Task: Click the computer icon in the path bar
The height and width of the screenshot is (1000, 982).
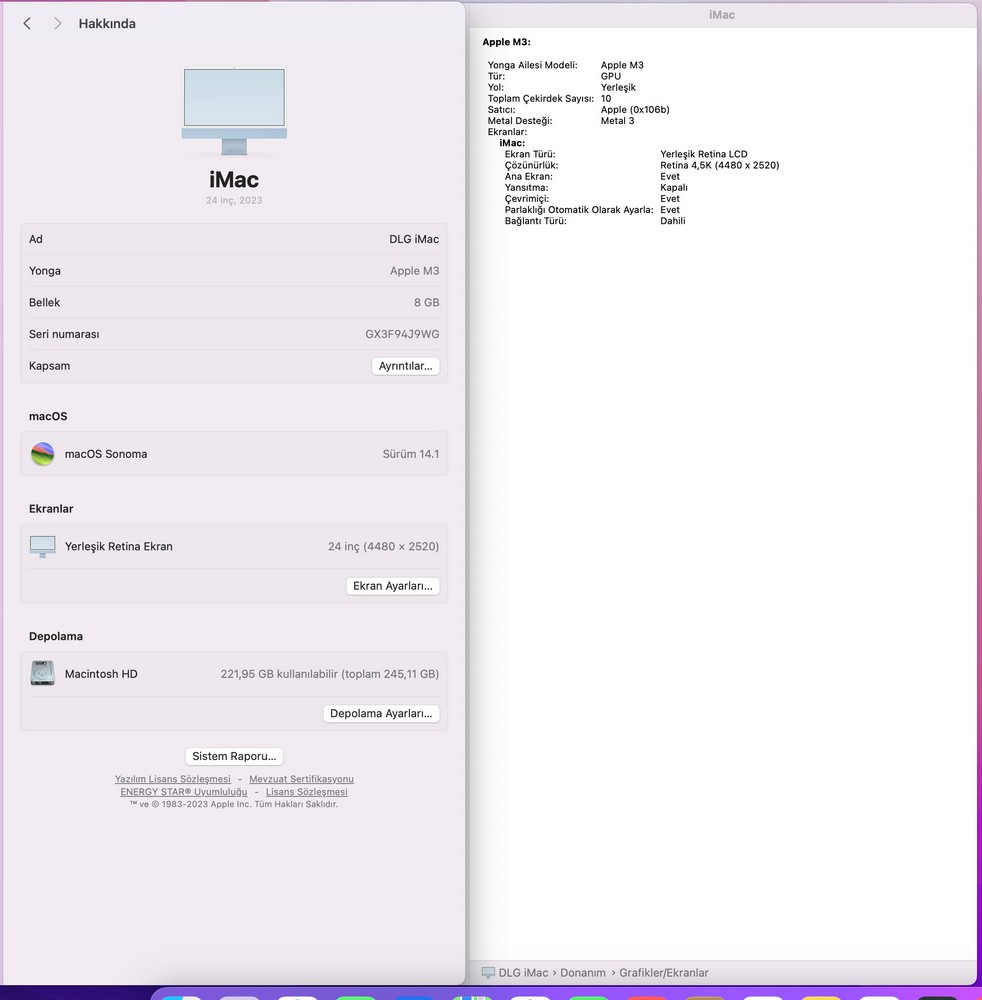Action: [x=488, y=973]
